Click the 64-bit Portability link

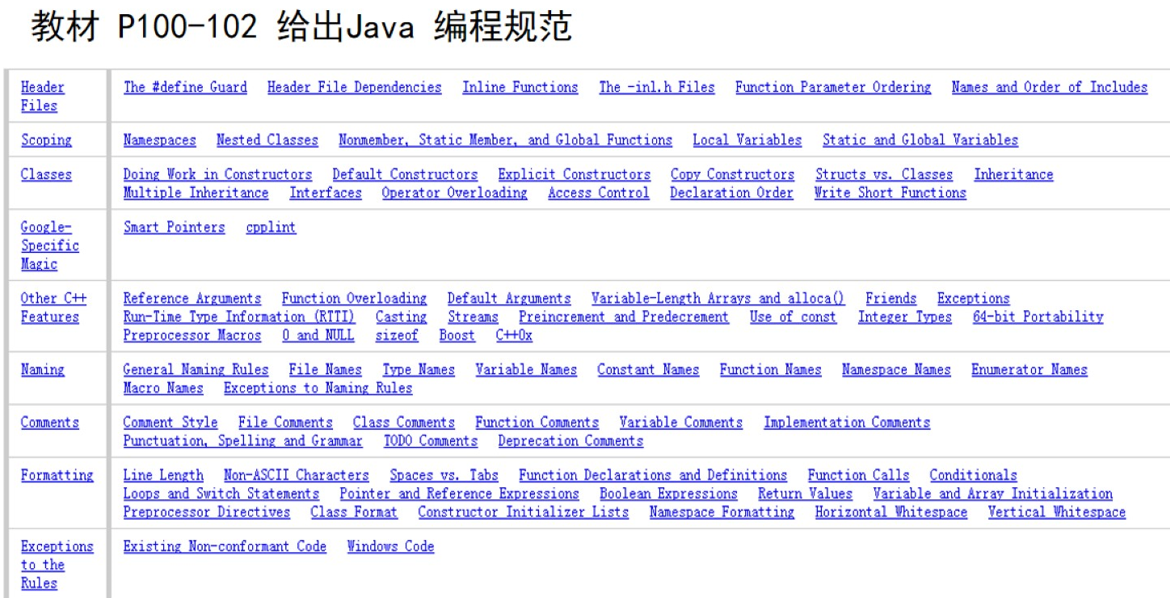pyautogui.click(x=1038, y=317)
